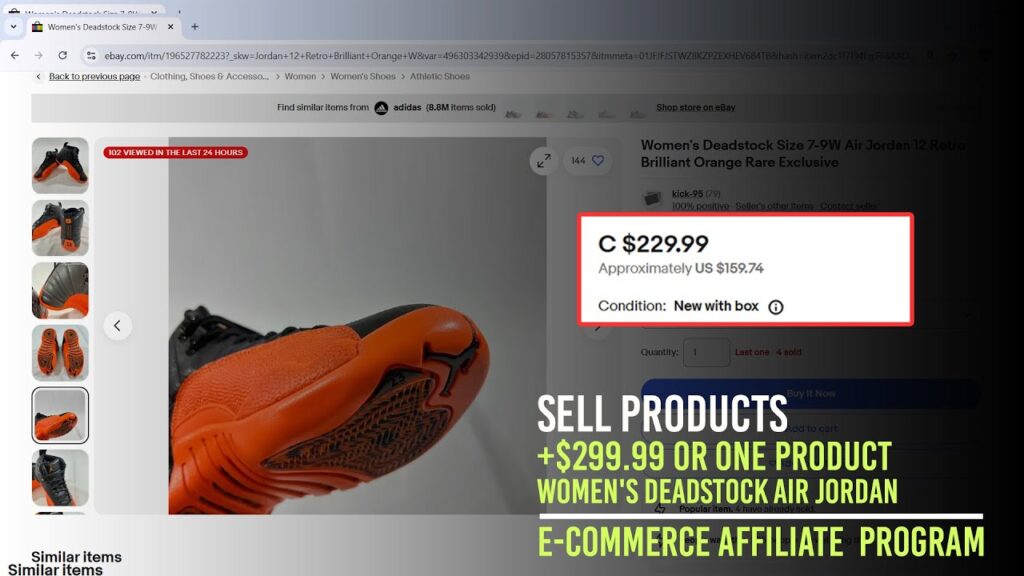
Task: Click the Buy It Now button
Action: 810,393
